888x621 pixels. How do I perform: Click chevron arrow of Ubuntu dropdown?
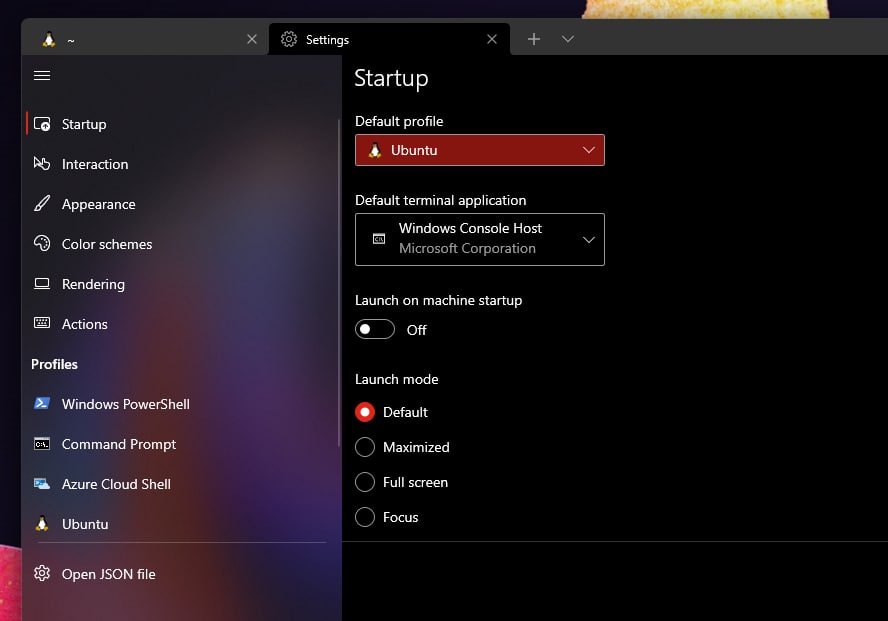click(x=589, y=150)
